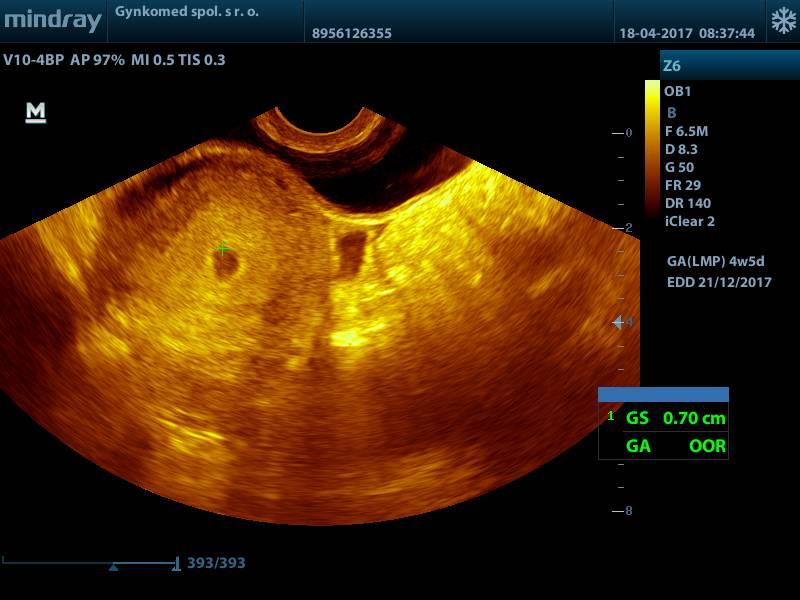The width and height of the screenshot is (800, 600).
Task: Click the cine loop triangle marker
Action: tap(114, 567)
